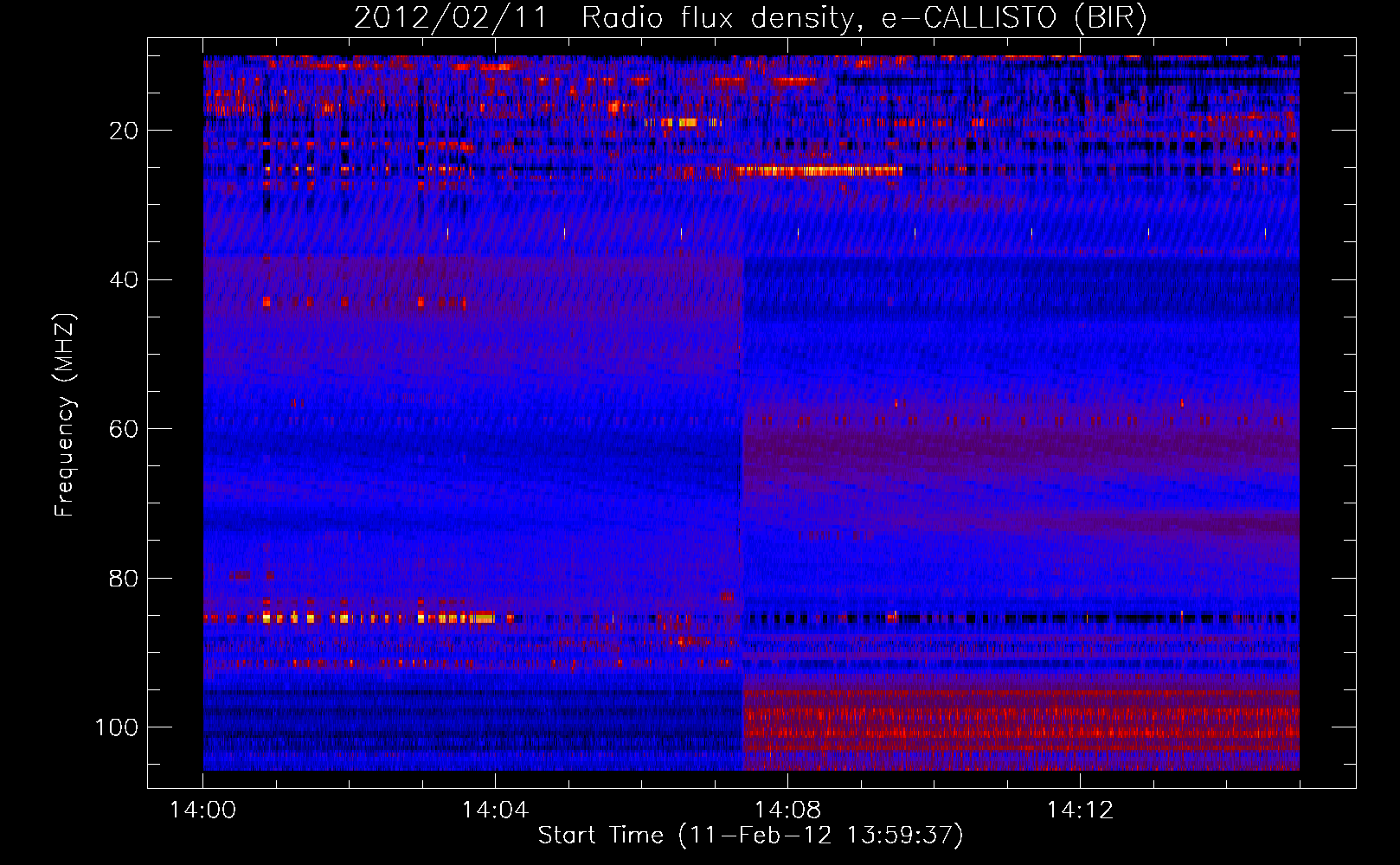
Task: Click the 60 frequency tick label
Action: point(124,429)
